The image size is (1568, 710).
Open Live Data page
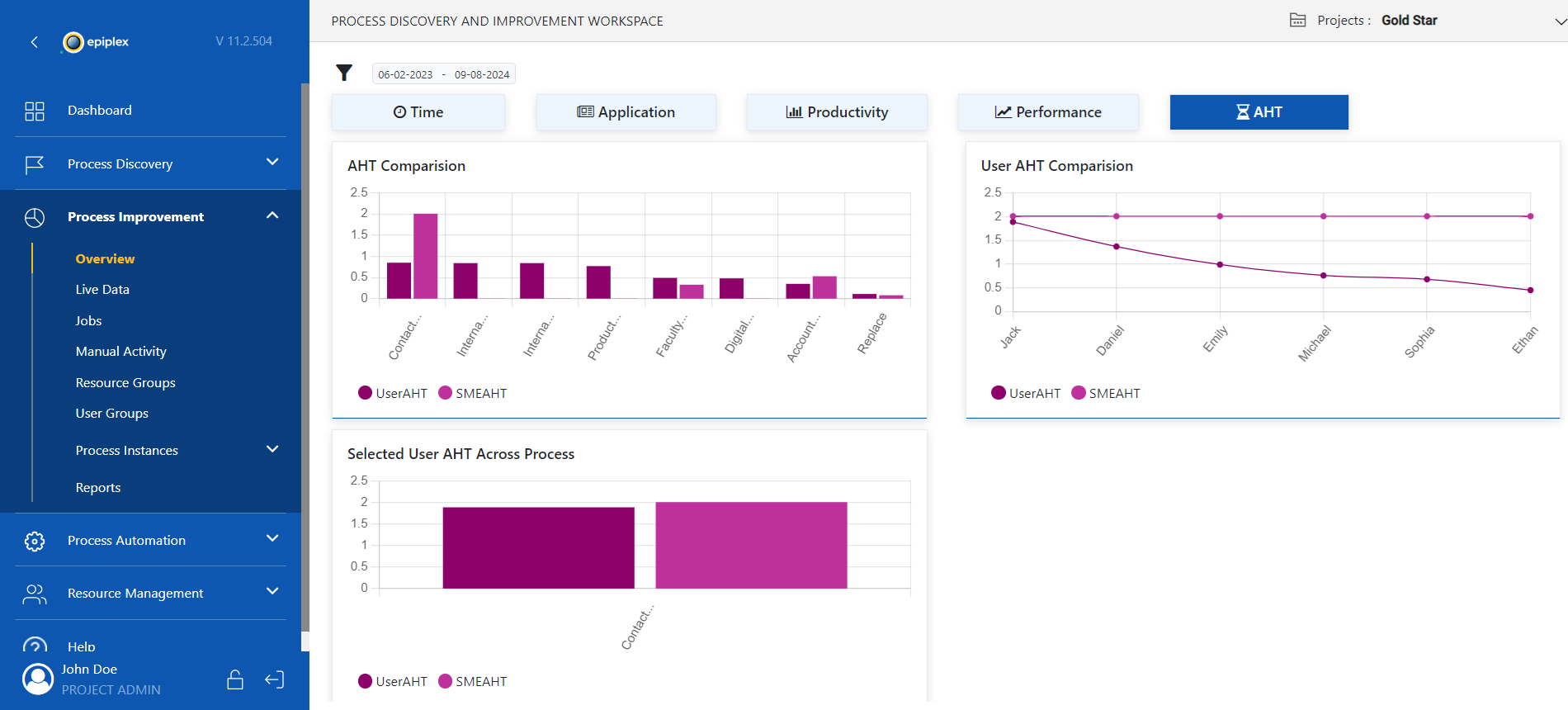(x=102, y=290)
